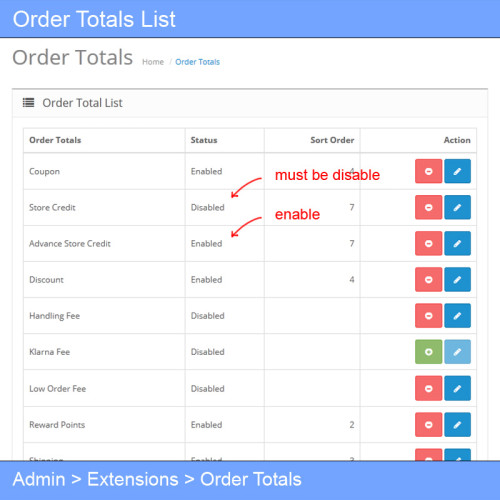Open edit for Advance Store Credit
Viewport: 500px width, 500px height.
point(457,243)
